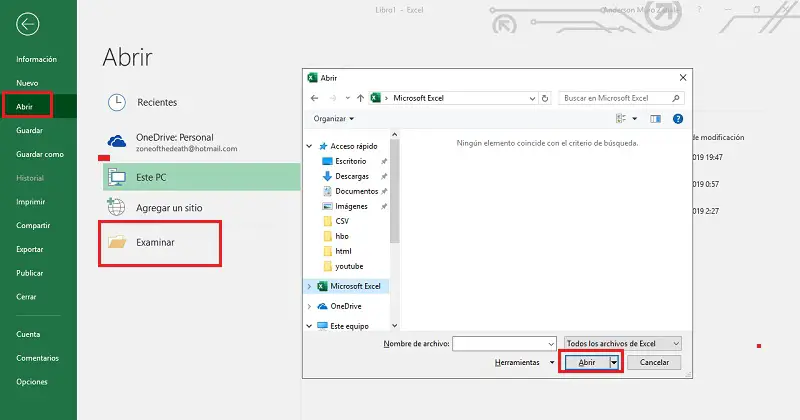This screenshot has width=800, height=420.
Task: Open the Compartir section
Action: [x=33, y=225]
